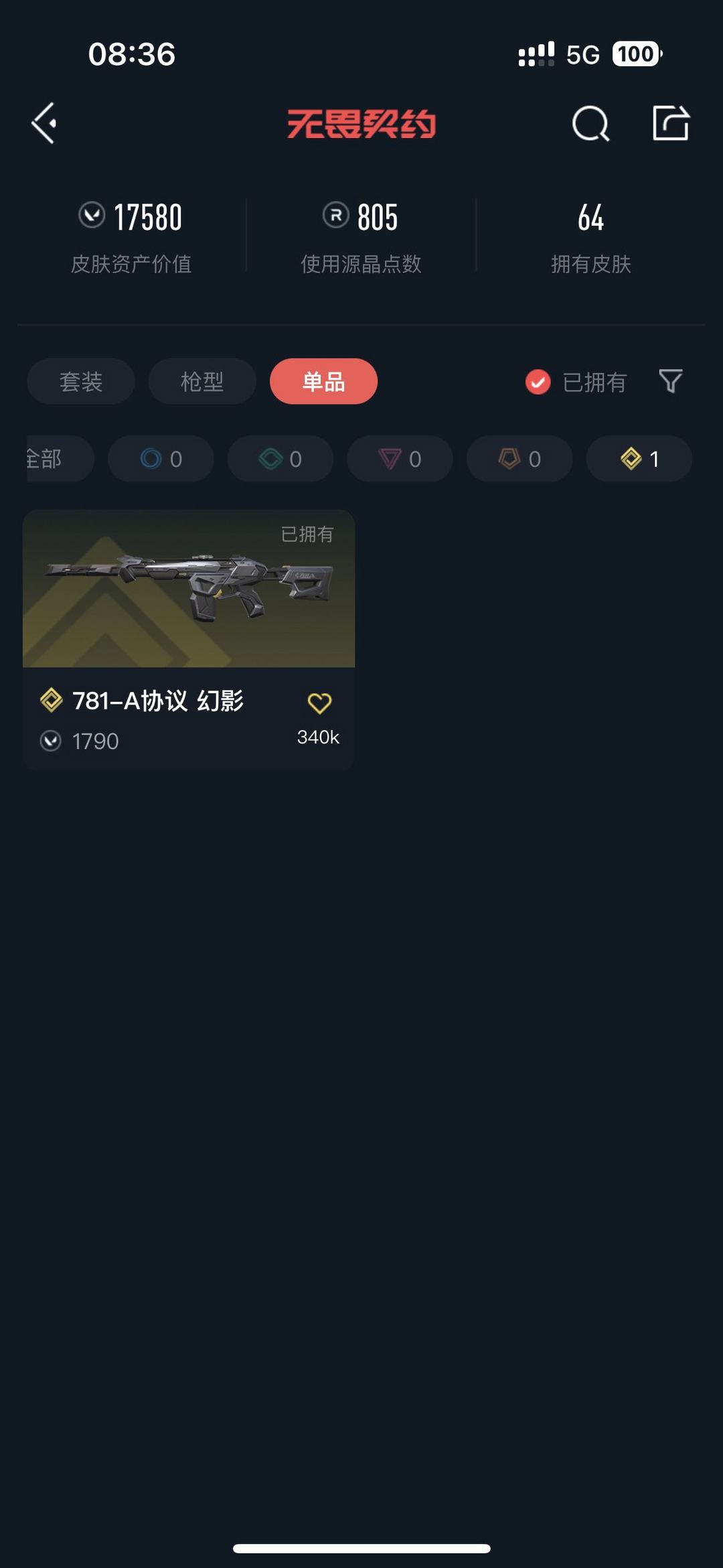
Task: Select the yellow diamond rarity filter
Action: [639, 459]
